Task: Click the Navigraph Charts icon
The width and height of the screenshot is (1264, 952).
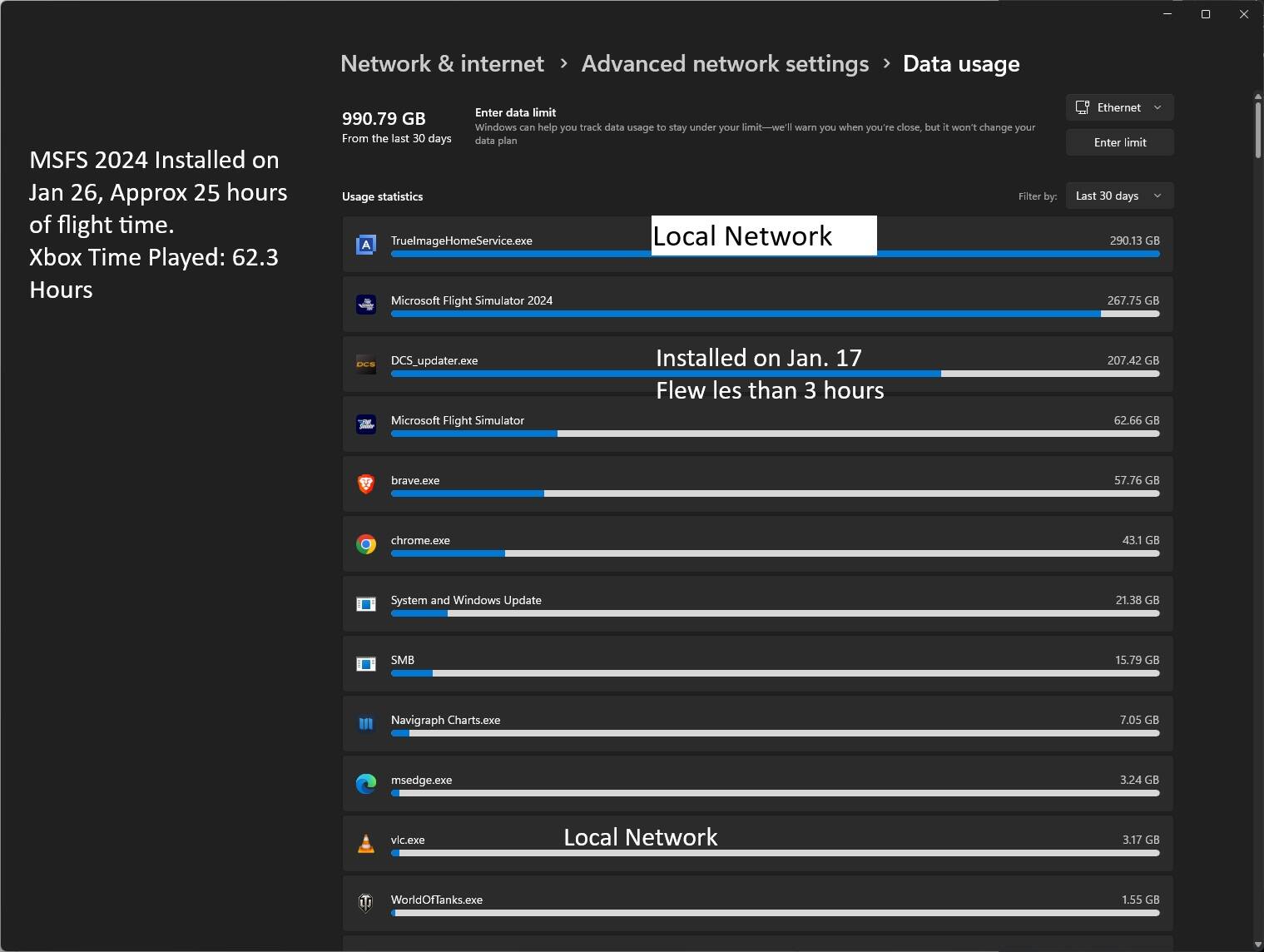Action: pyautogui.click(x=366, y=724)
